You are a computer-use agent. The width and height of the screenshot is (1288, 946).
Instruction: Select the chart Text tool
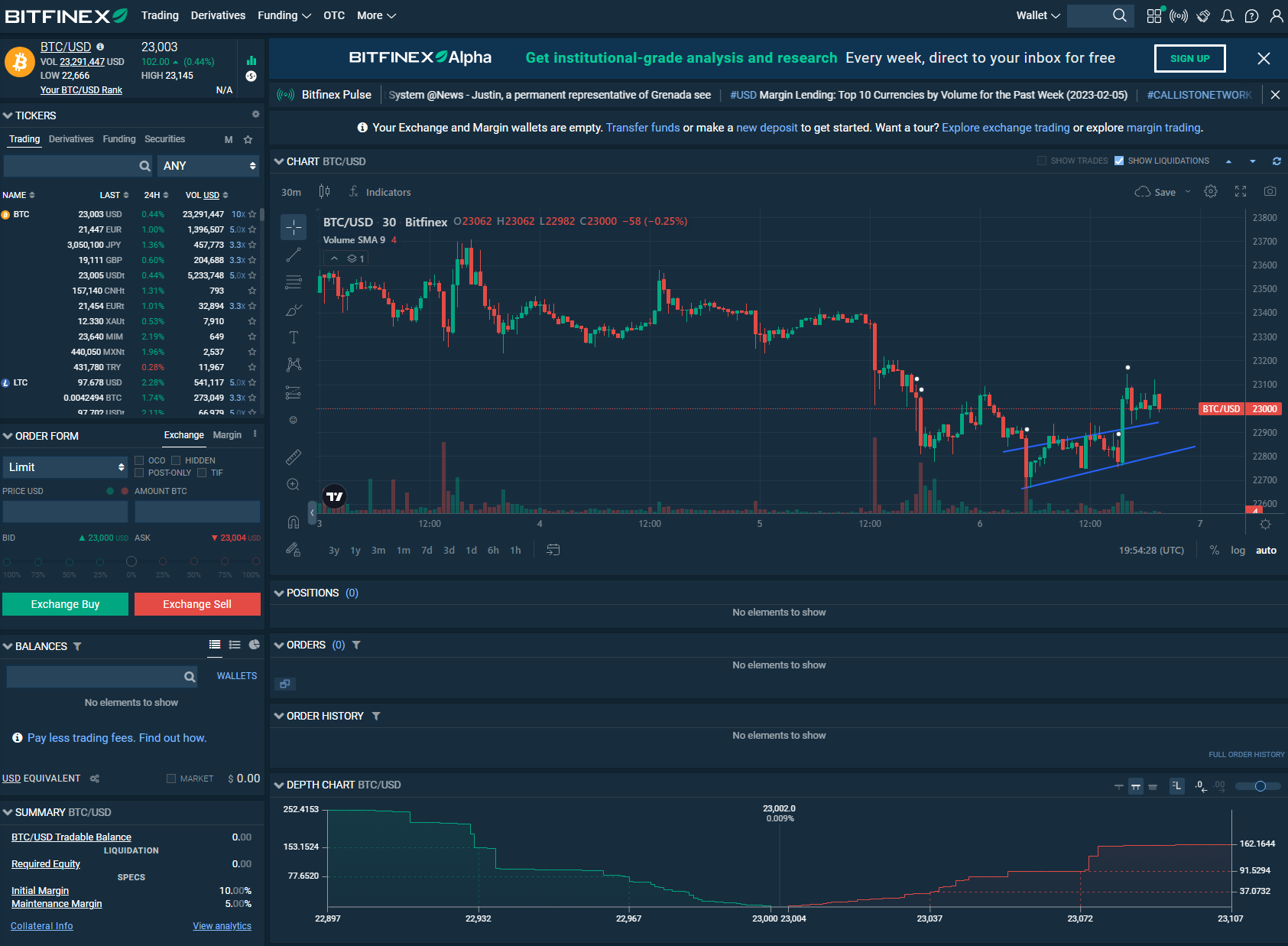click(294, 337)
